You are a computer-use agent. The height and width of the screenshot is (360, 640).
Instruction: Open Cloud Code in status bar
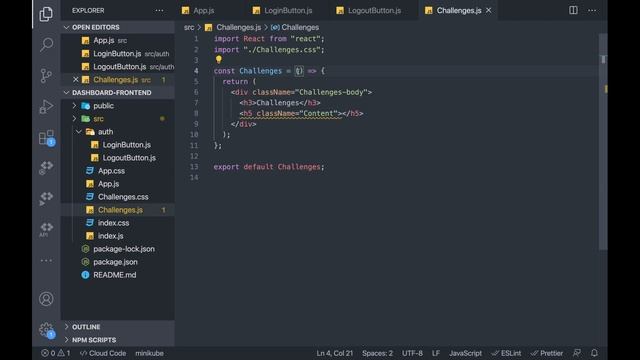pos(103,353)
